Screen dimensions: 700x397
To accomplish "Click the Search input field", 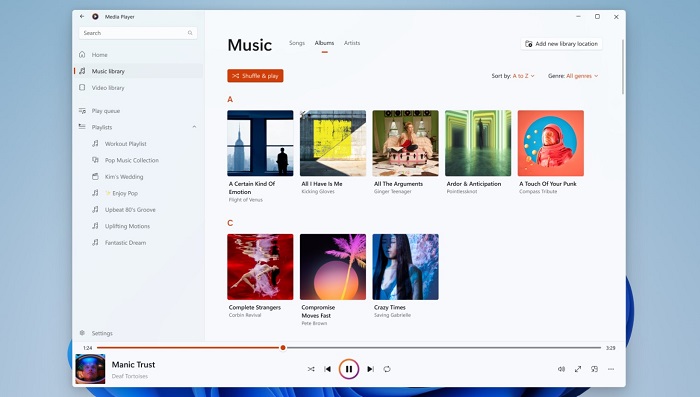I will 138,33.
